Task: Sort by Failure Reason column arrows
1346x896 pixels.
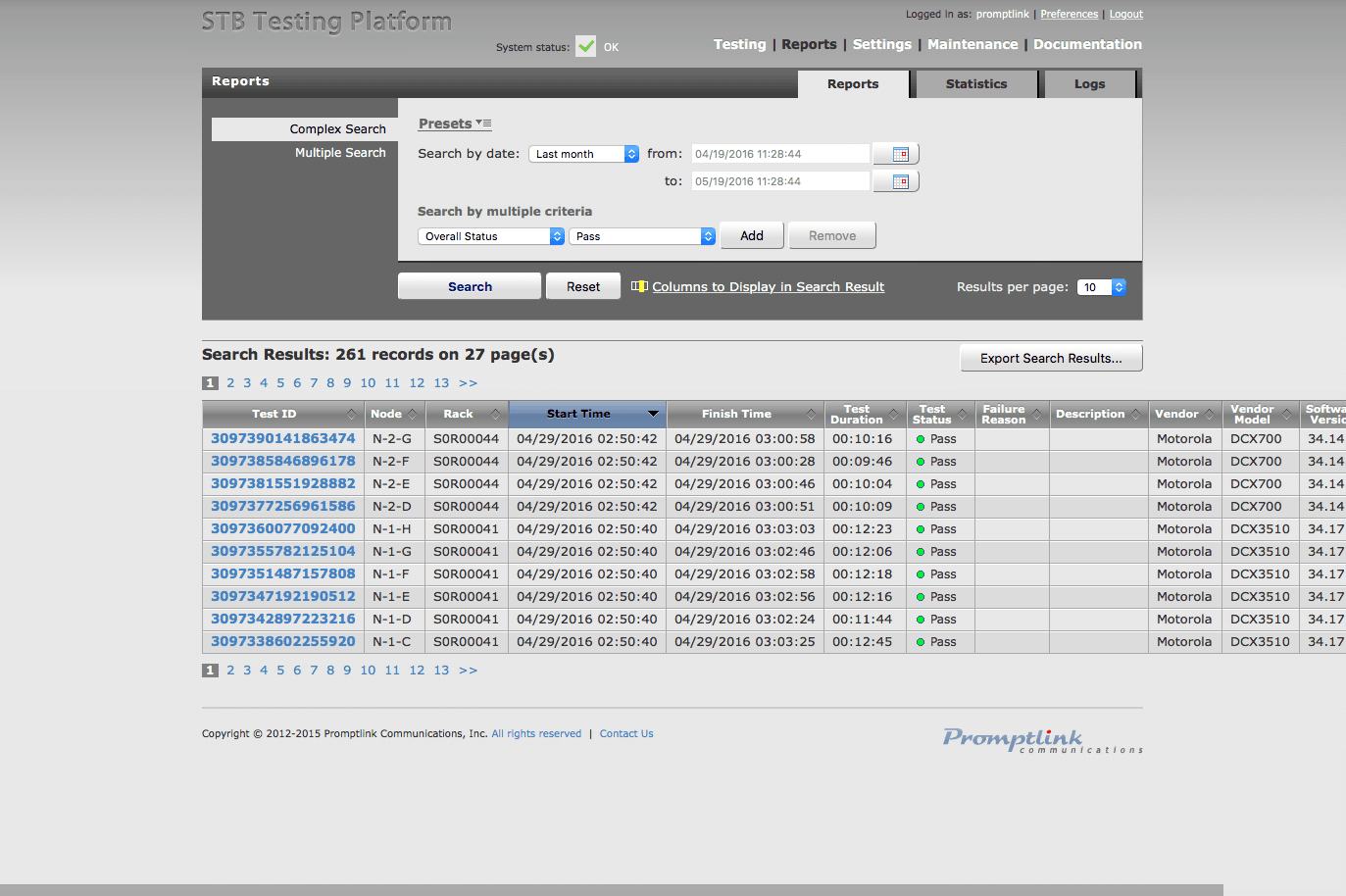Action: [1036, 415]
